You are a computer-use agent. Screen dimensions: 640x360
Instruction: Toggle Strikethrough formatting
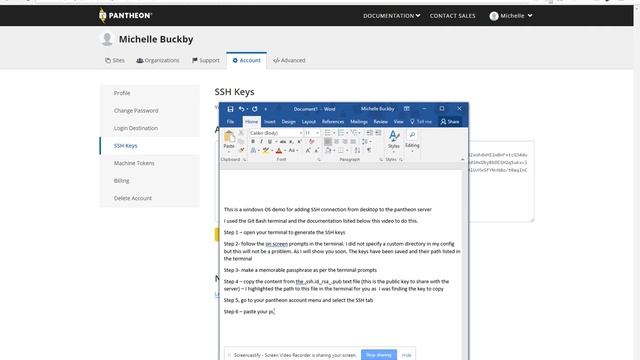pos(283,142)
